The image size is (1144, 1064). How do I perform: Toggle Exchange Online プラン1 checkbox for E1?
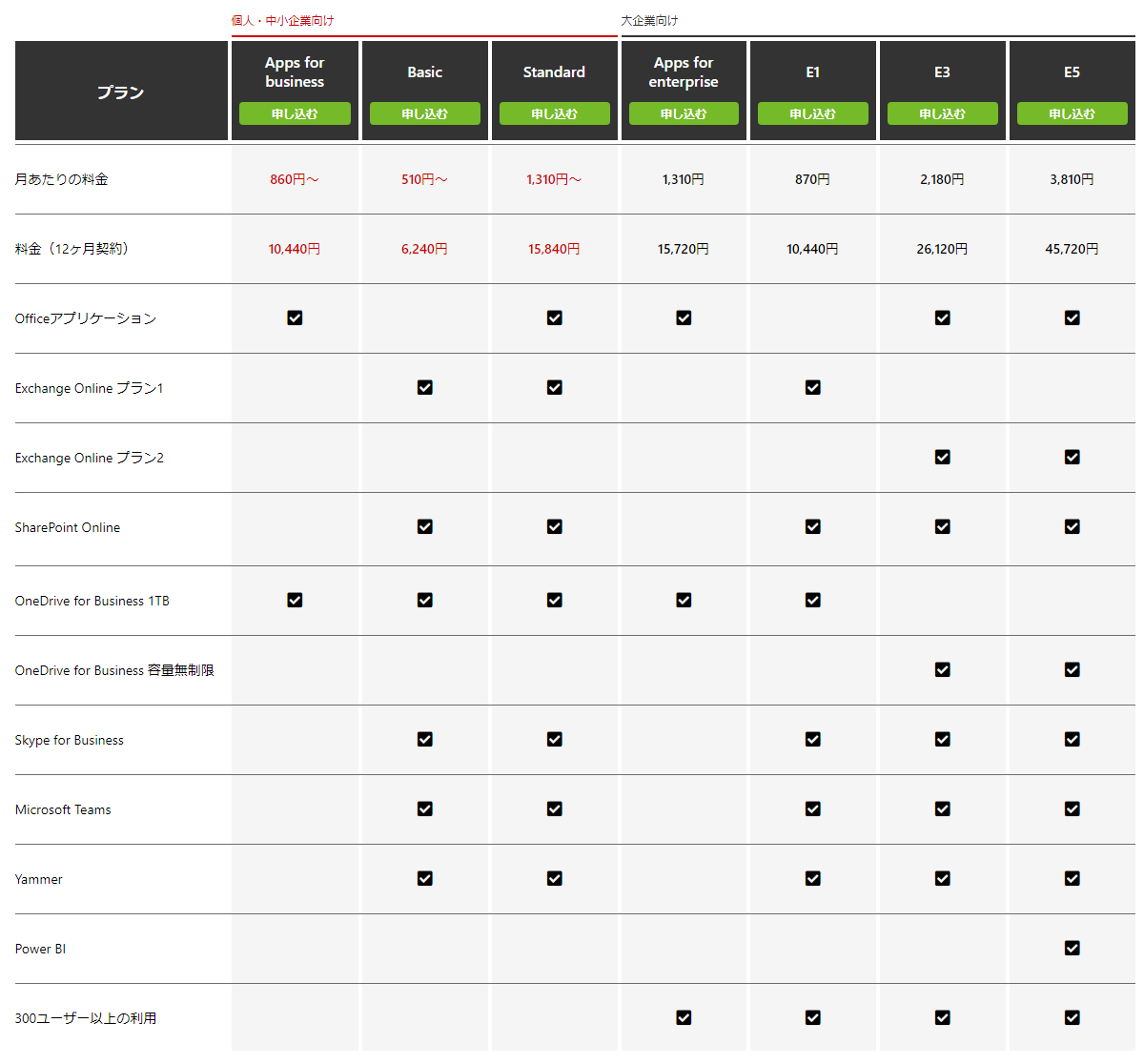tap(813, 387)
